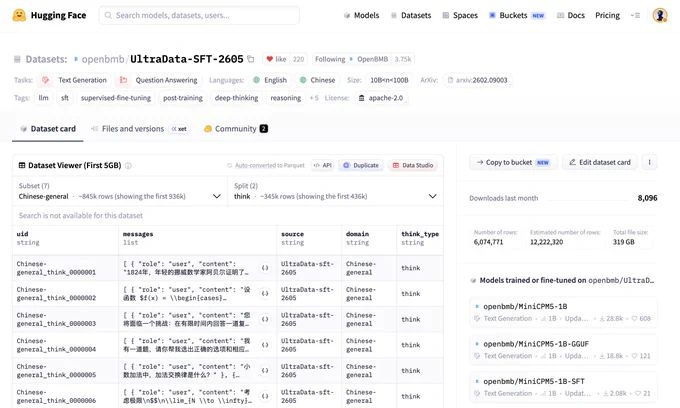The image size is (680, 408).
Task: Click the sft tag
Action: tap(65, 98)
